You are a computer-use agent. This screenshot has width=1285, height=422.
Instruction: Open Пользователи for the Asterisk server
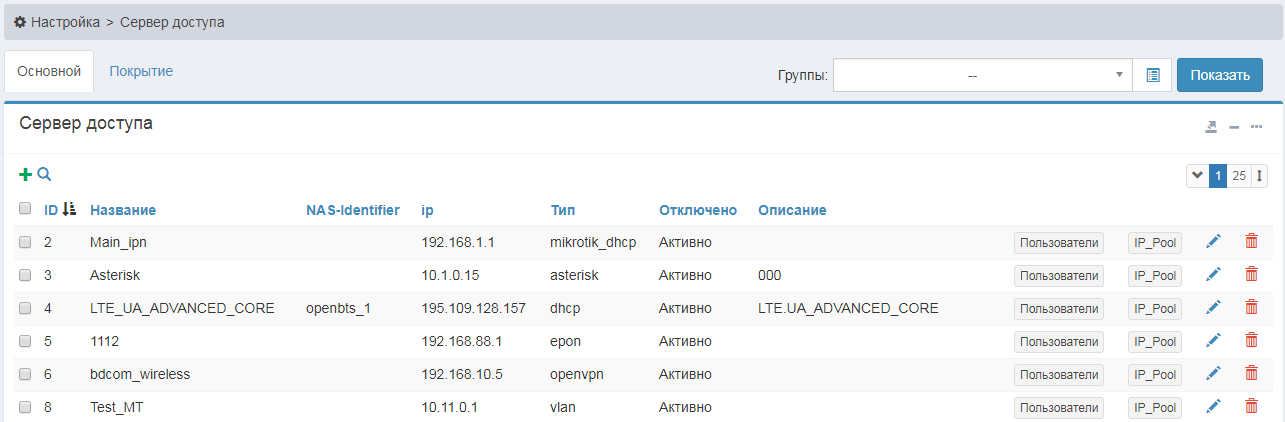pos(1058,275)
